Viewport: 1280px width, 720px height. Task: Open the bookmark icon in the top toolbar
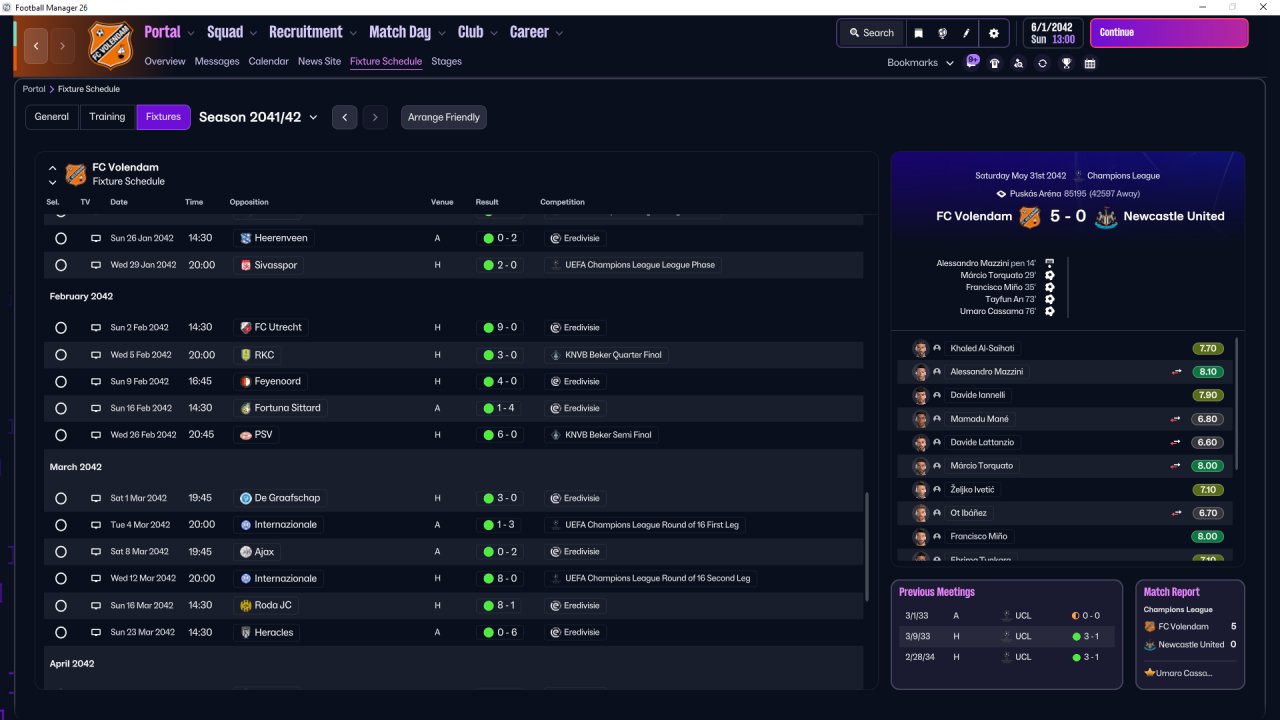919,33
